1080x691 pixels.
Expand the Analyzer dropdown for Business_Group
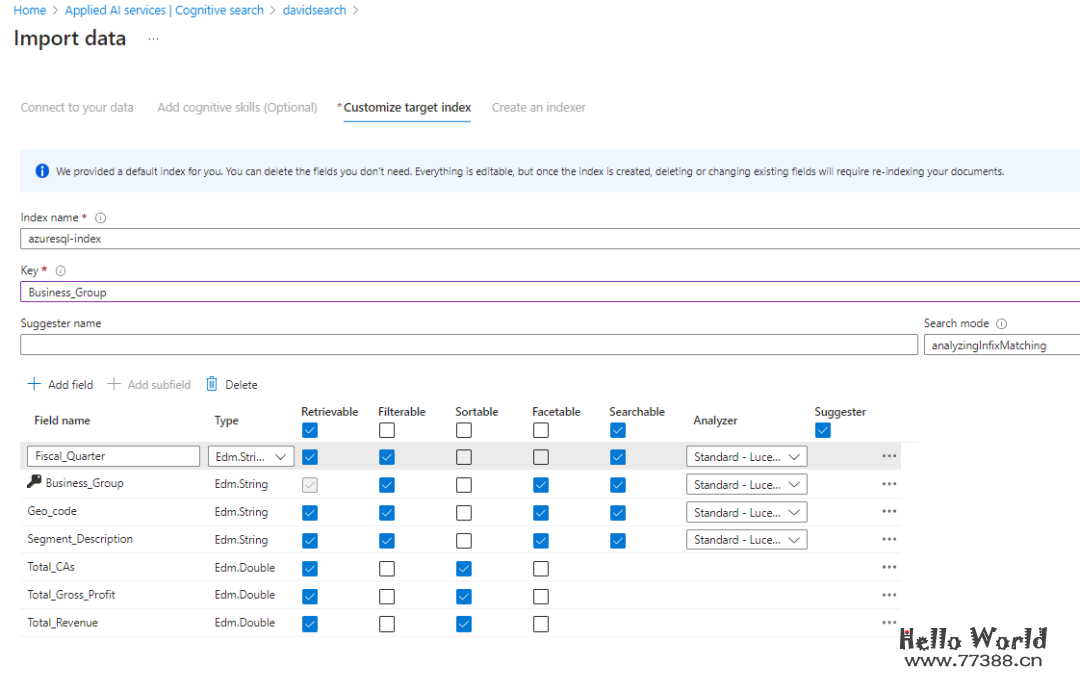(x=746, y=485)
